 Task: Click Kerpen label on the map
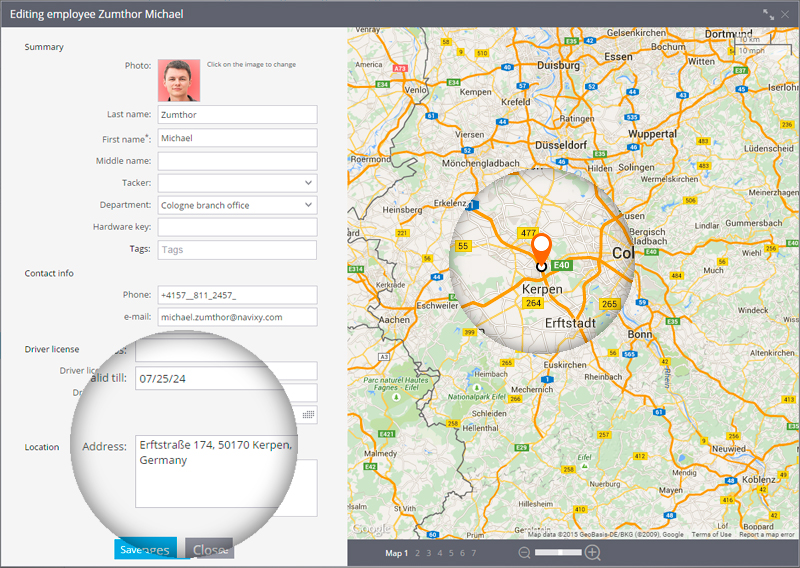[542, 289]
